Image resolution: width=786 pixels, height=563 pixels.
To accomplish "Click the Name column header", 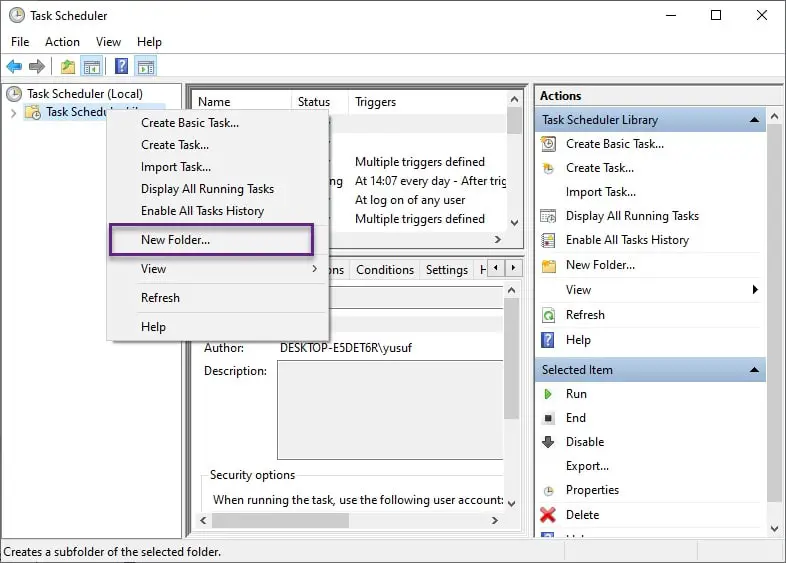I will point(241,102).
